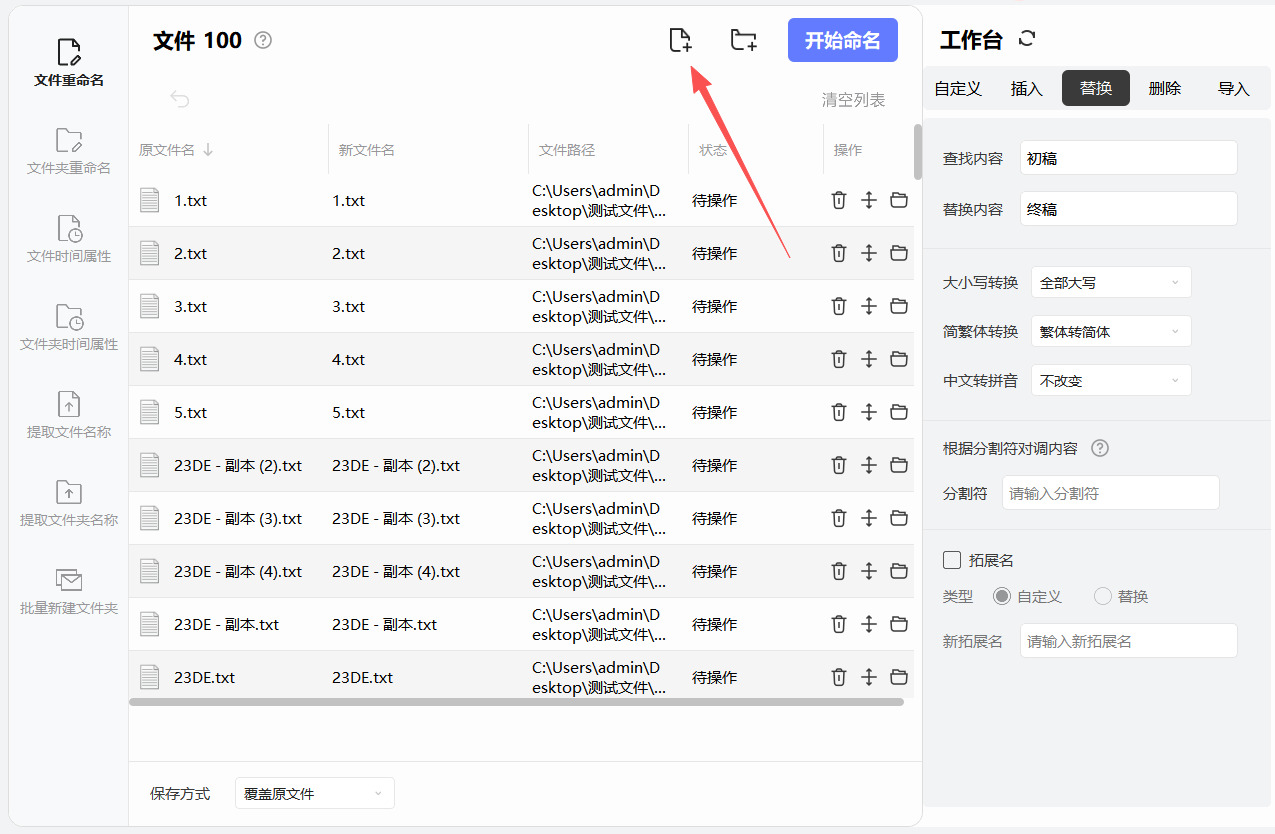Expand the 简繁体转换 dropdown
The height and width of the screenshot is (834, 1275).
tap(1110, 332)
